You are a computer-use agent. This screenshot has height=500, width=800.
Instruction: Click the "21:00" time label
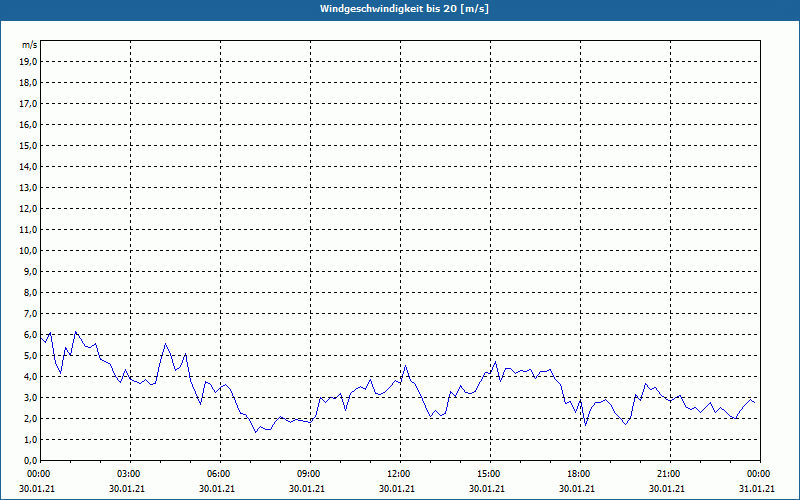[x=670, y=474]
